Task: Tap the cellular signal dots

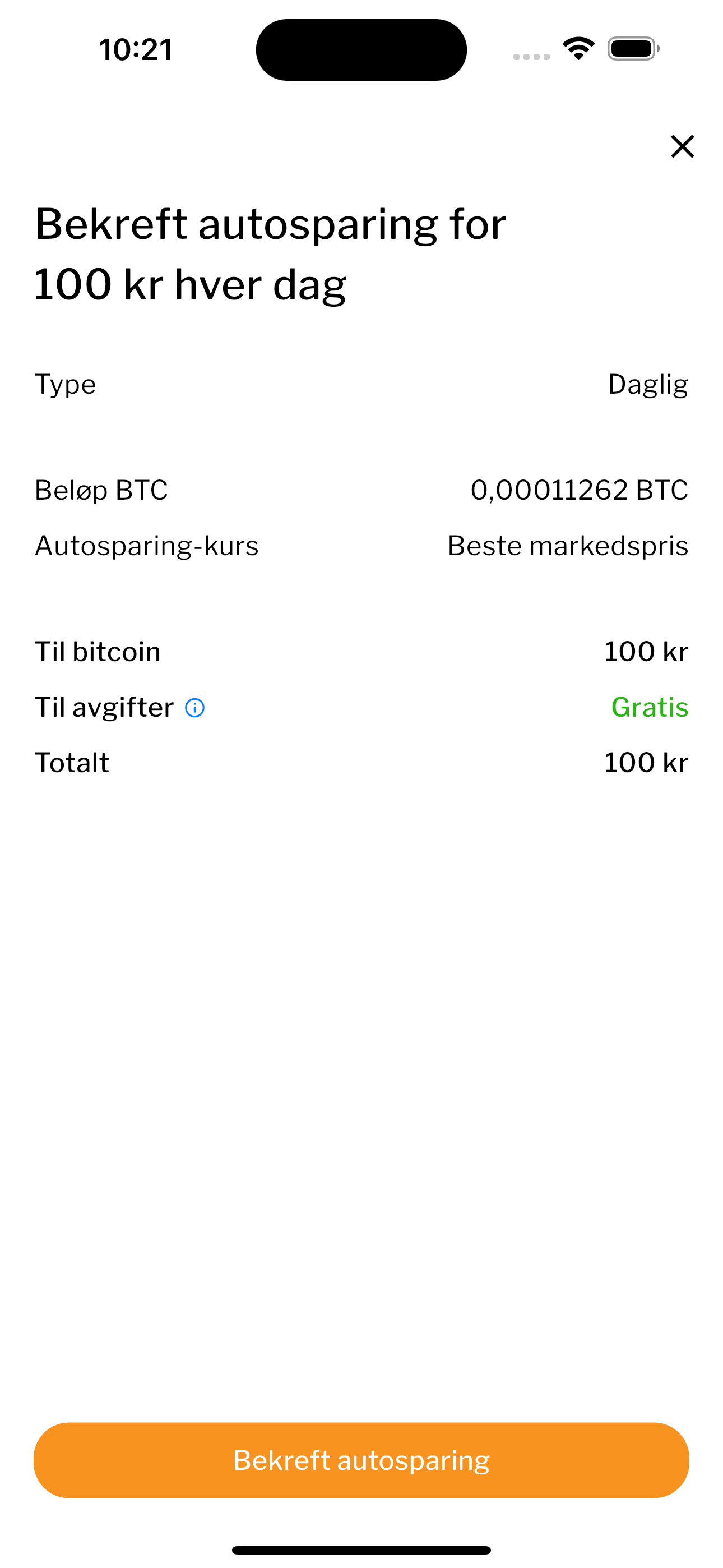Action: [531, 57]
